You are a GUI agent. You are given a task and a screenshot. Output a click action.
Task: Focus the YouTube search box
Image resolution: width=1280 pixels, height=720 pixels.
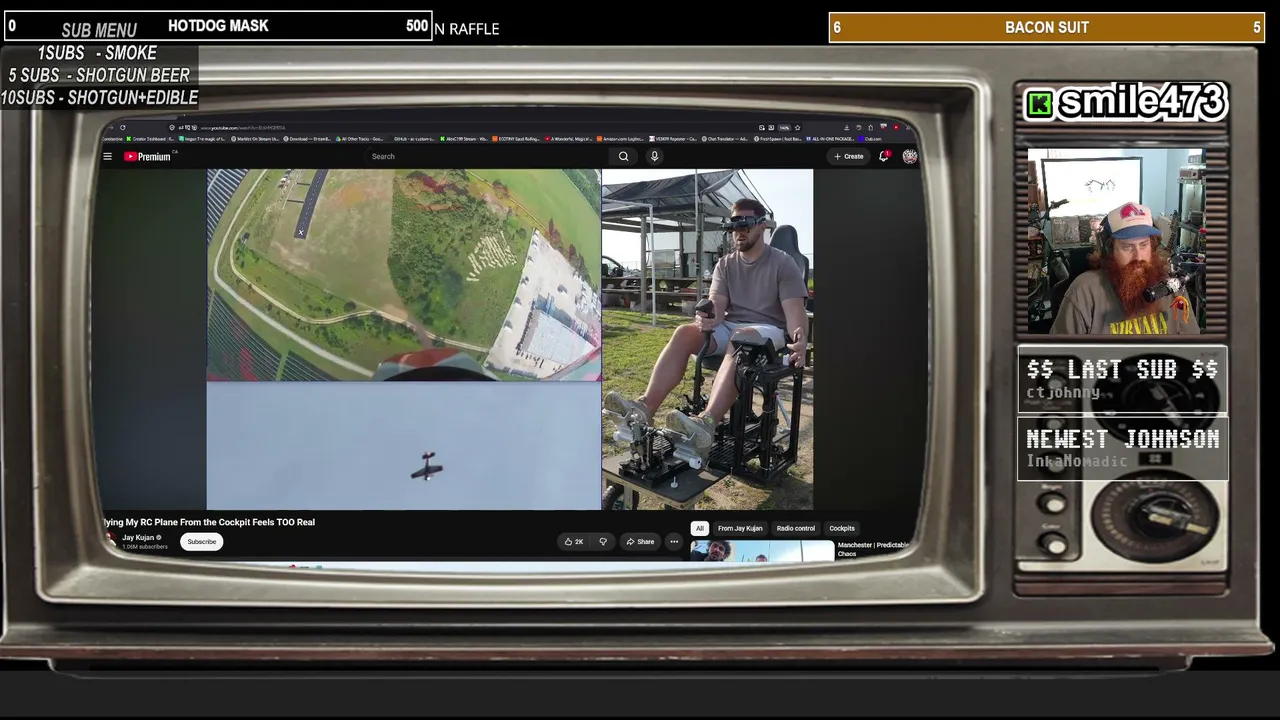[487, 156]
